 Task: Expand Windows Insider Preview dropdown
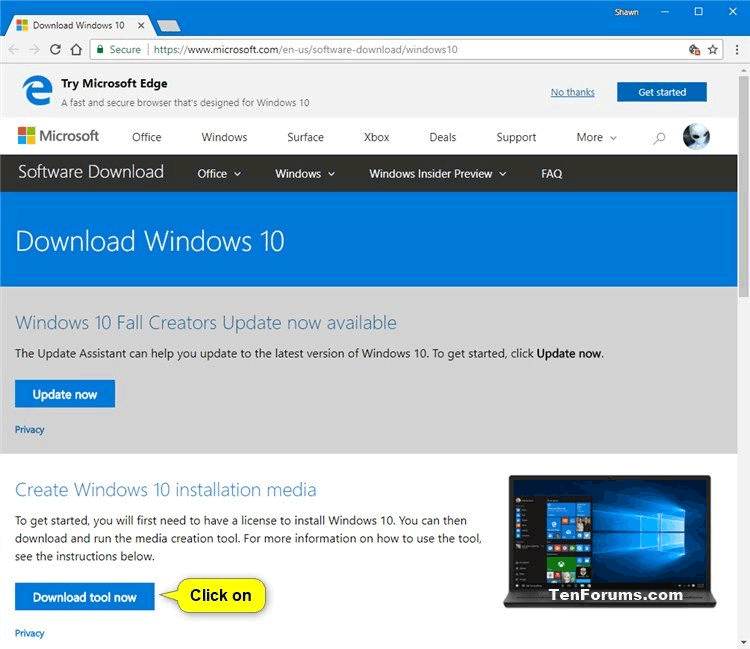coord(437,174)
